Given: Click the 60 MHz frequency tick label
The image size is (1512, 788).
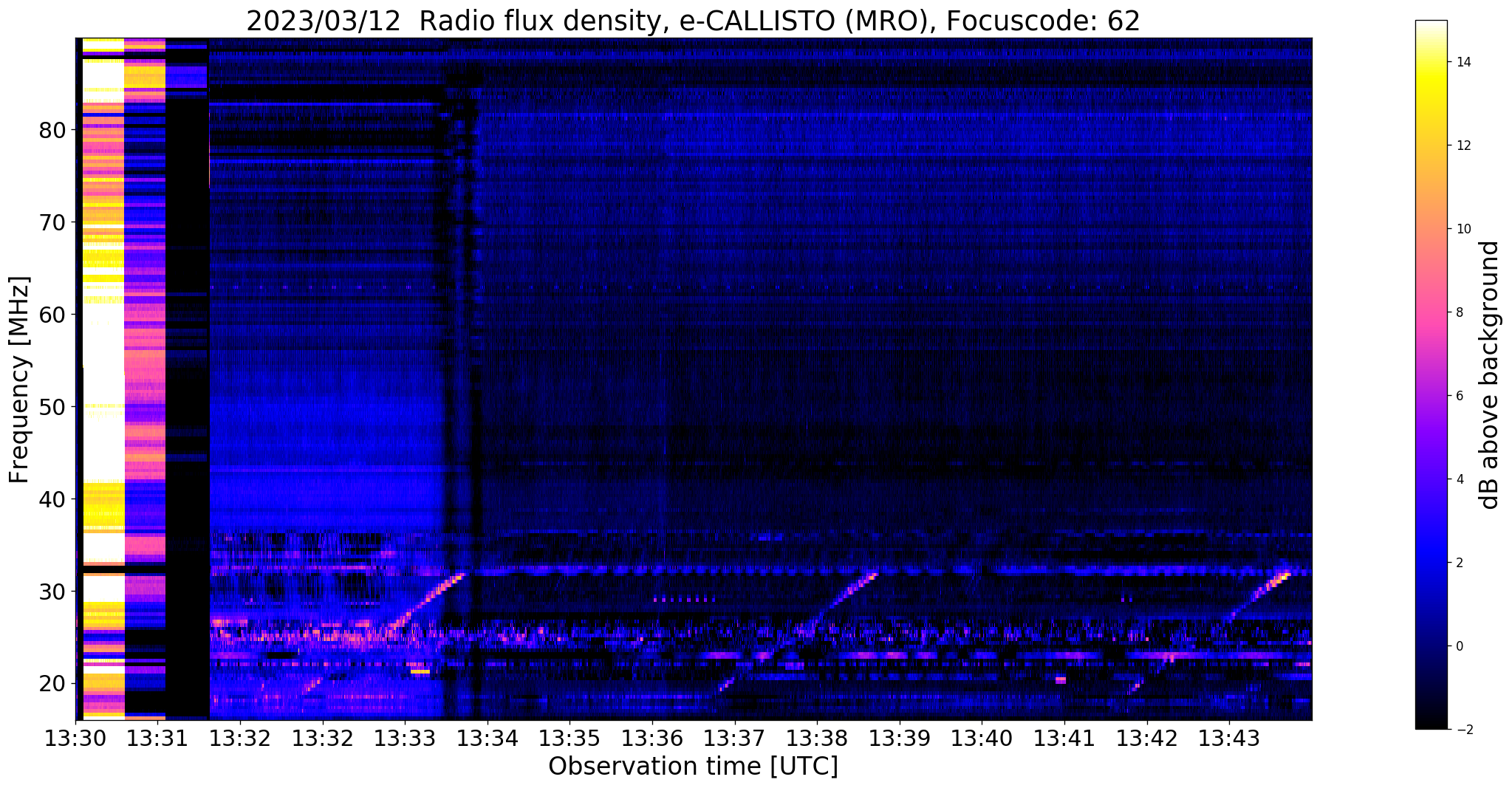Looking at the screenshot, I should [52, 315].
